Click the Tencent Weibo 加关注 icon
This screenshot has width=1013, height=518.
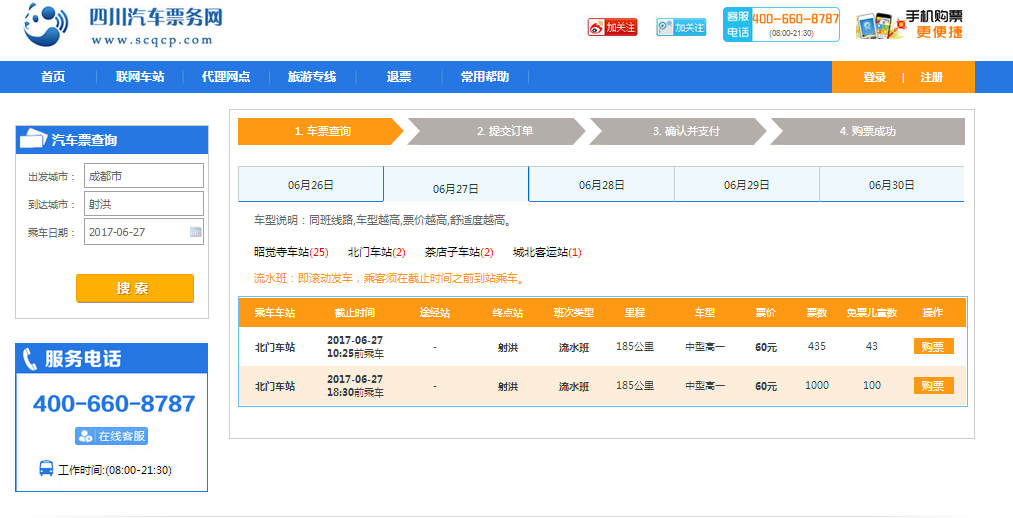pyautogui.click(x=681, y=27)
